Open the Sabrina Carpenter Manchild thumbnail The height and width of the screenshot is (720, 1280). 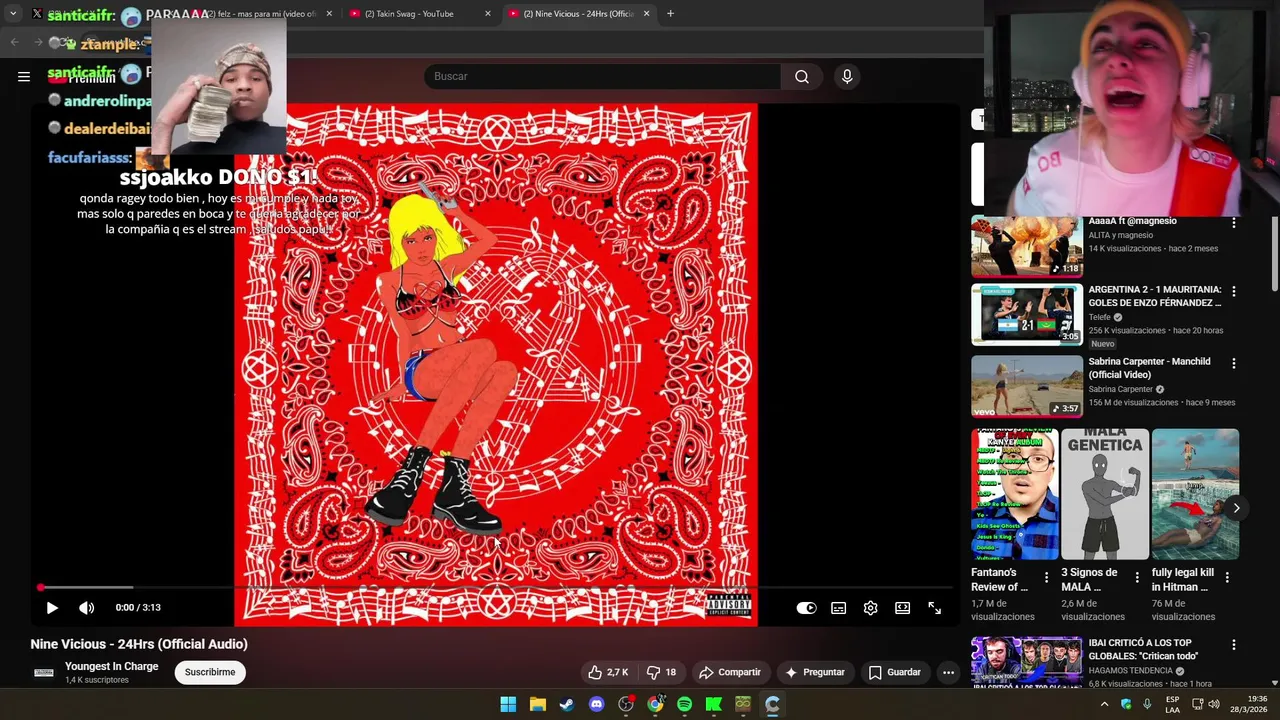point(1027,386)
